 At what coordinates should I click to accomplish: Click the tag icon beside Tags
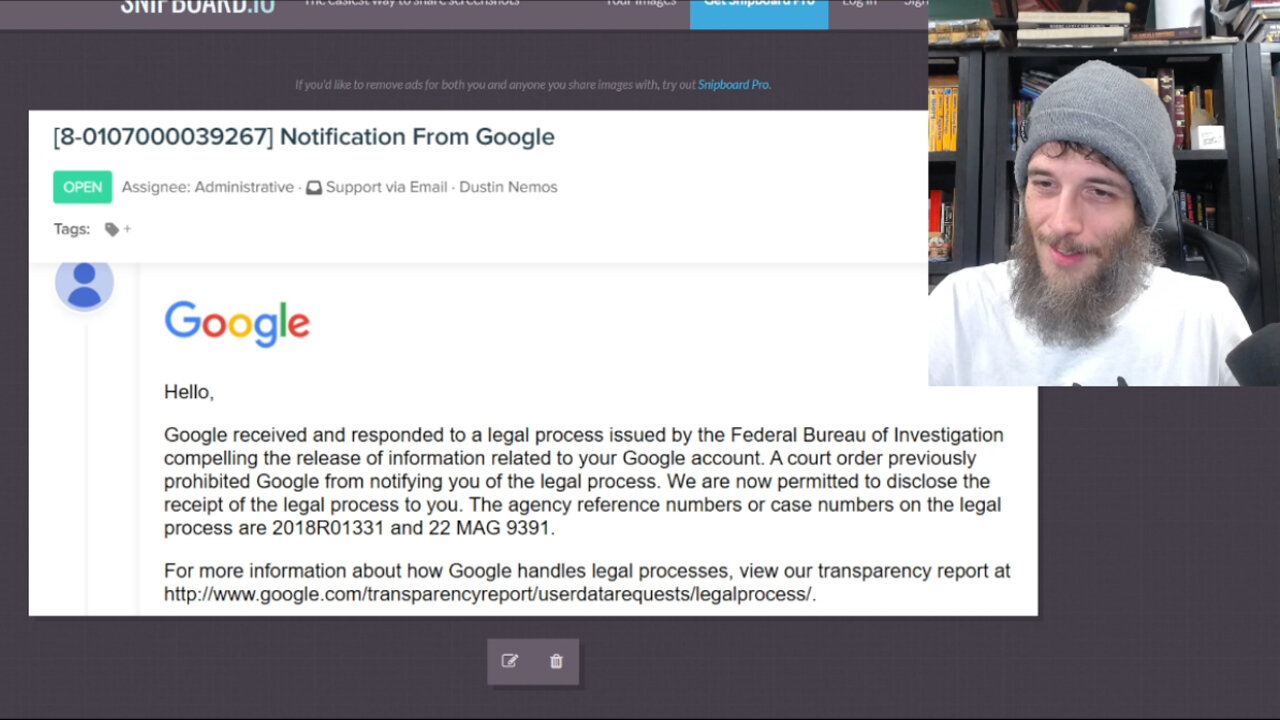[112, 229]
